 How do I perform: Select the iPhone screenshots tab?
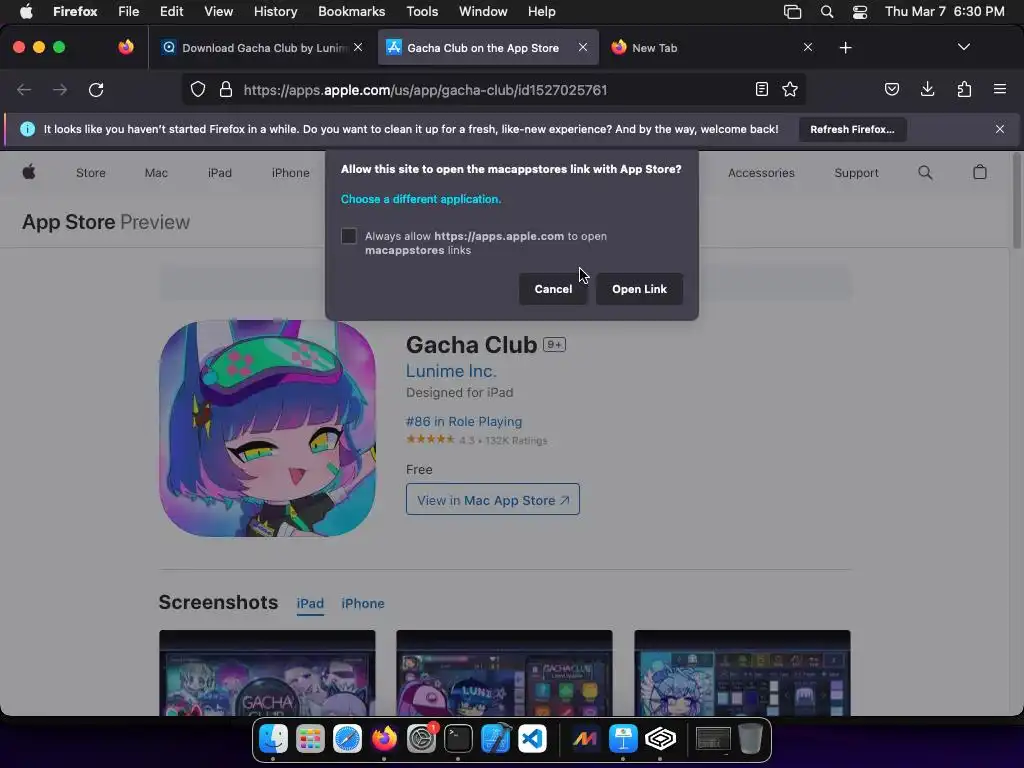click(362, 603)
